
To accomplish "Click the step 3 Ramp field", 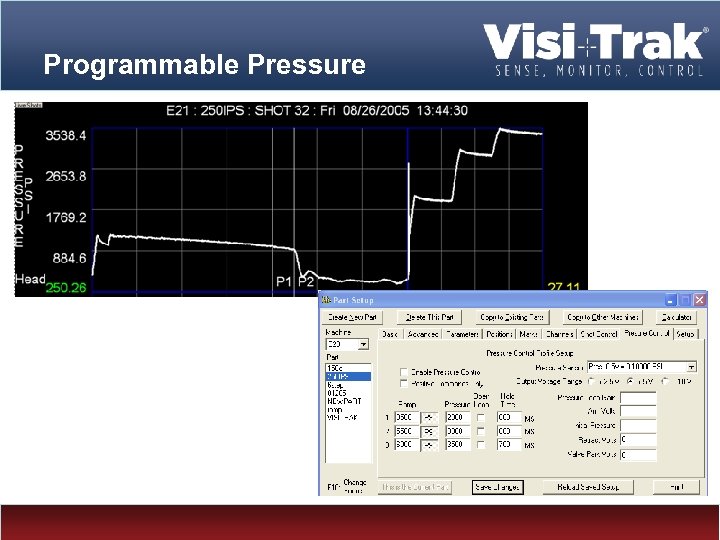I will point(406,445).
